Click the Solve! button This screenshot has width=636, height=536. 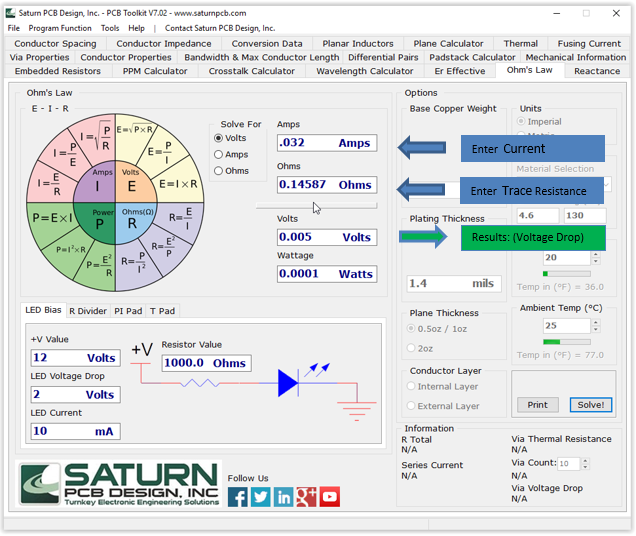[591, 405]
